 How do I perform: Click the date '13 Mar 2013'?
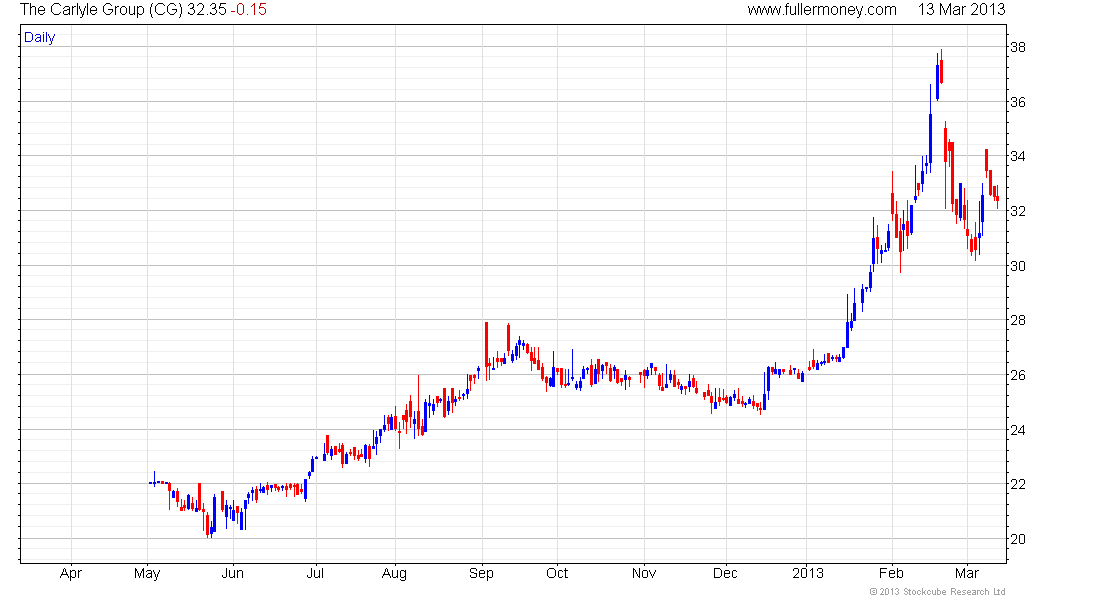(962, 10)
